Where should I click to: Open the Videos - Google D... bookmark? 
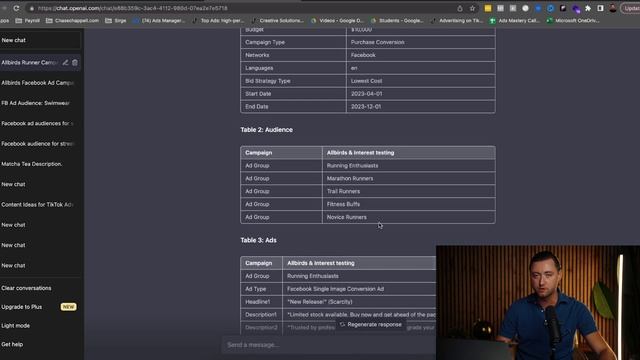click(337, 20)
